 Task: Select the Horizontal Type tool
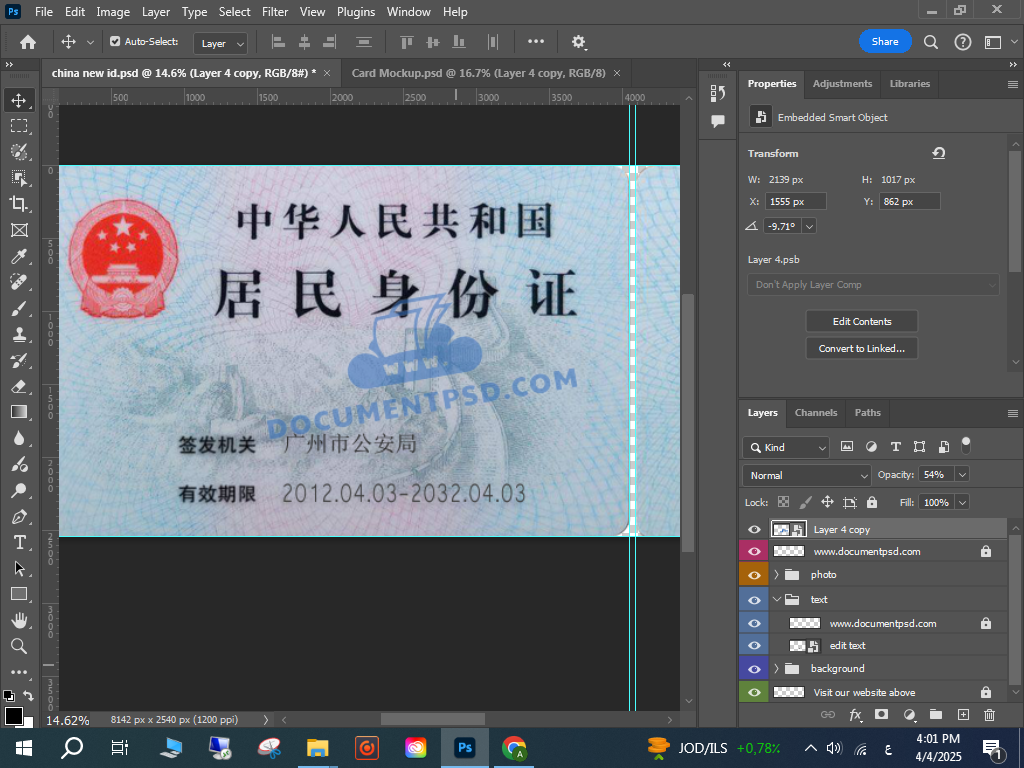19,542
